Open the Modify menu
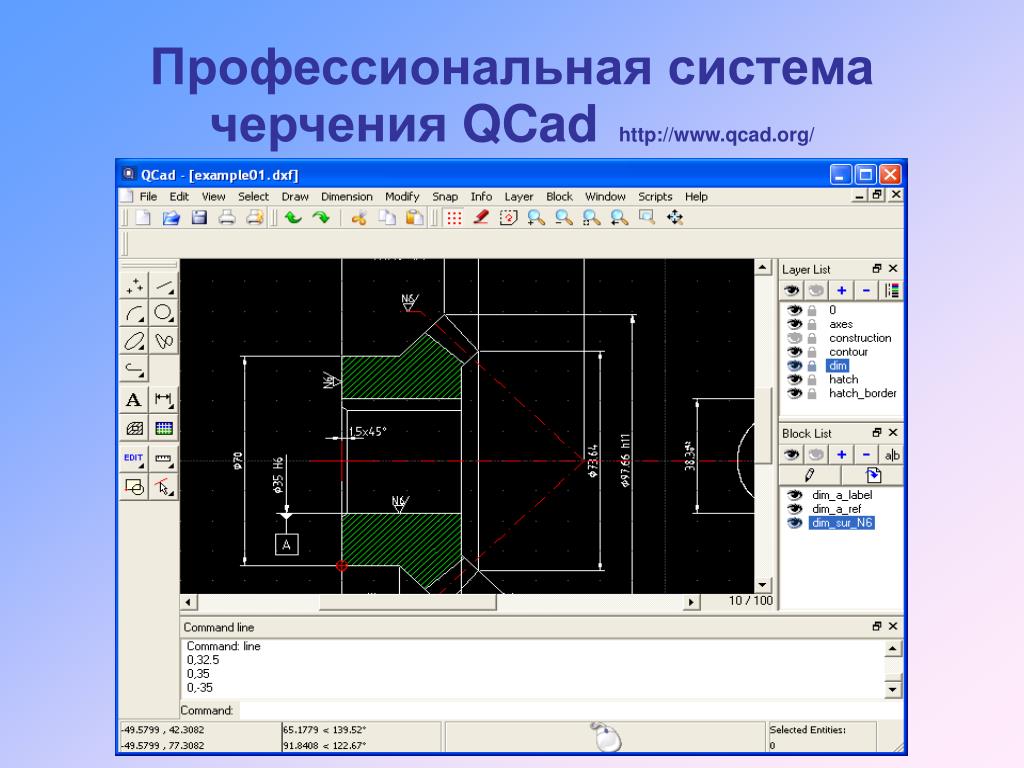 (x=402, y=197)
